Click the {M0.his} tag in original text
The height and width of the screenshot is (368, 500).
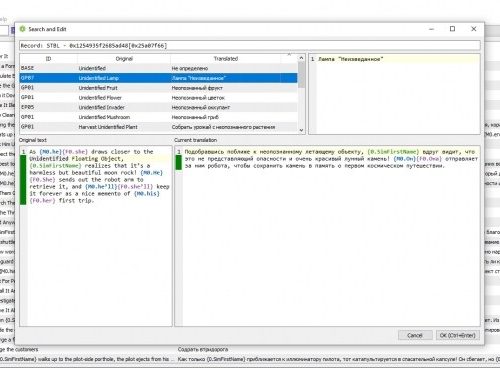147,193
